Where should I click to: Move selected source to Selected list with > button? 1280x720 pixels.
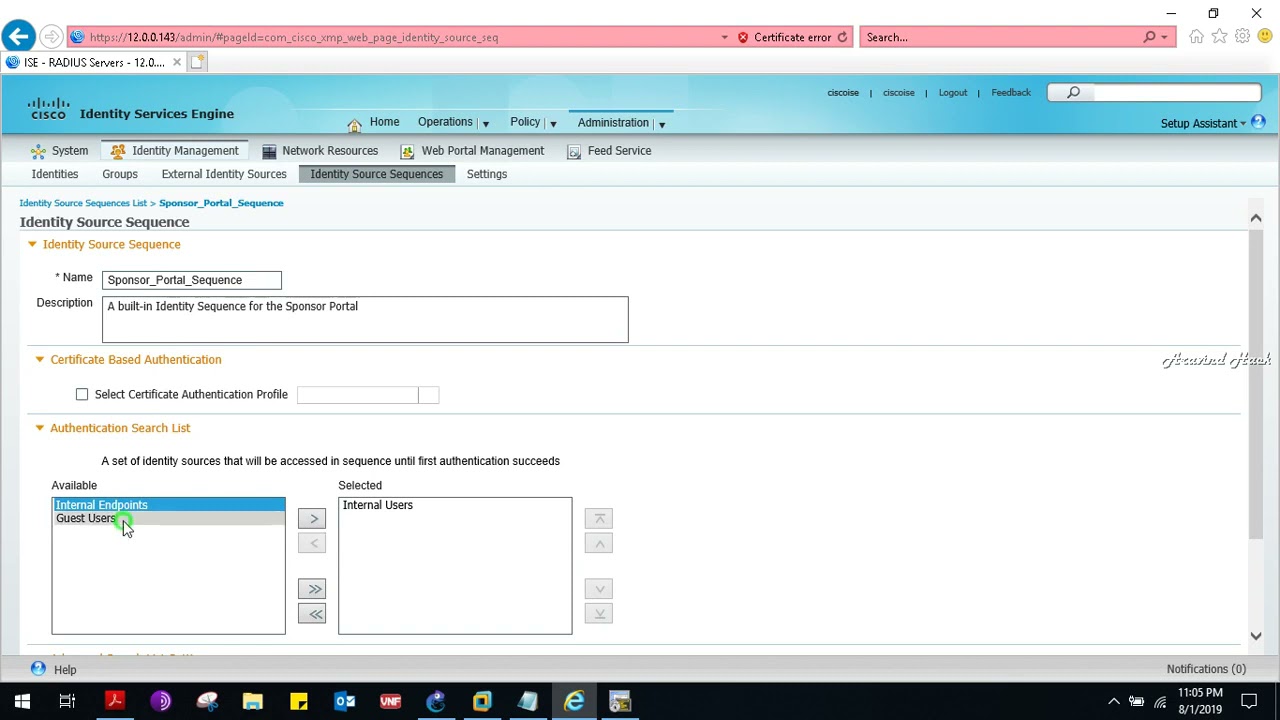[312, 519]
